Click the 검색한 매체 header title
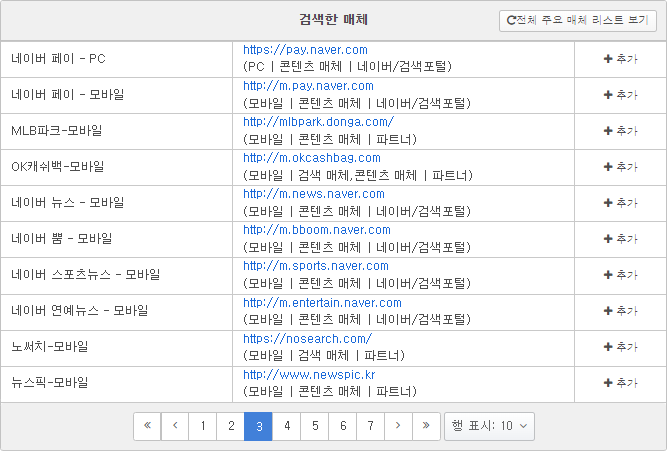The width and height of the screenshot is (667, 451). (x=333, y=20)
